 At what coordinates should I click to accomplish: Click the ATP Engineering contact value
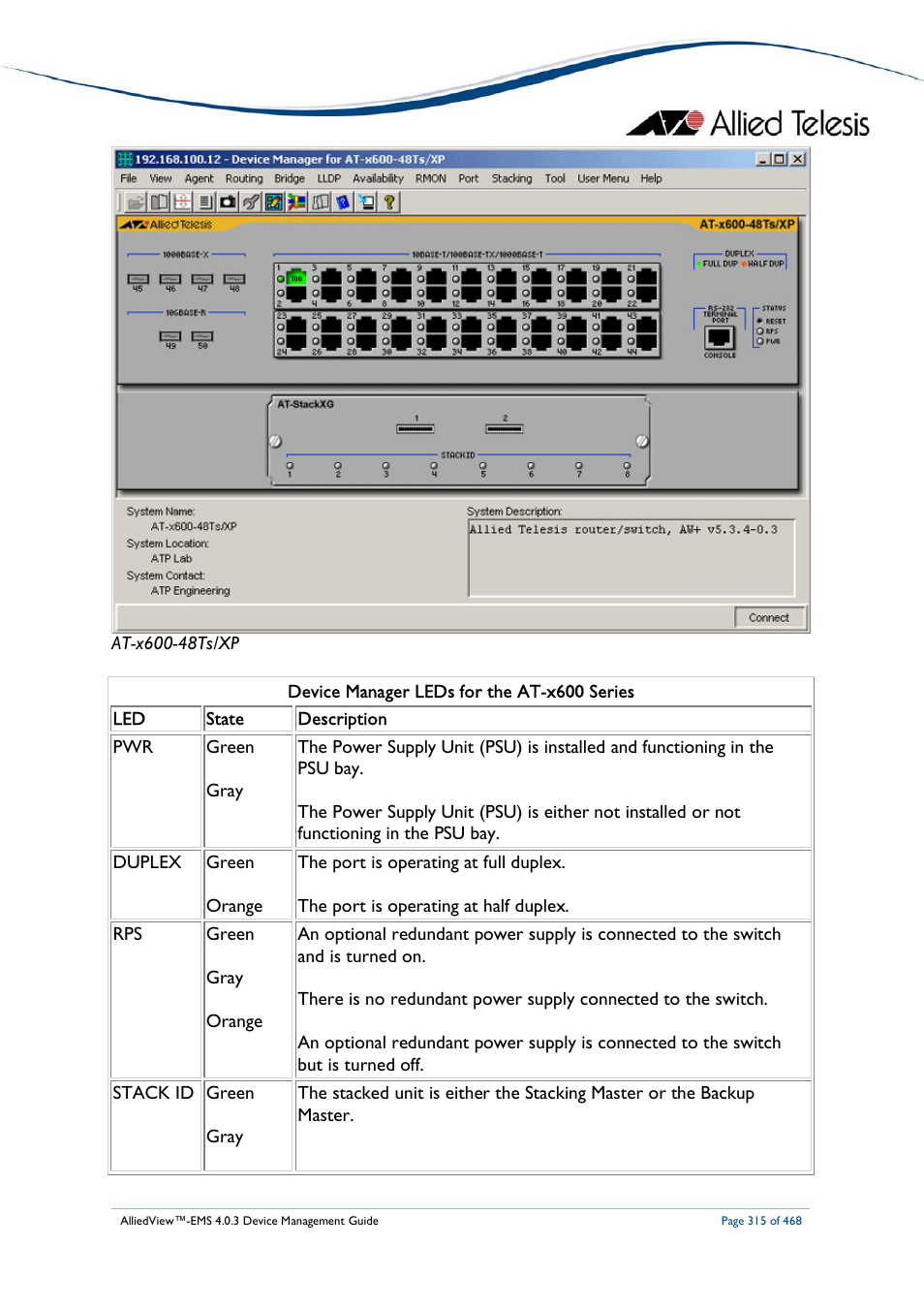pos(191,590)
